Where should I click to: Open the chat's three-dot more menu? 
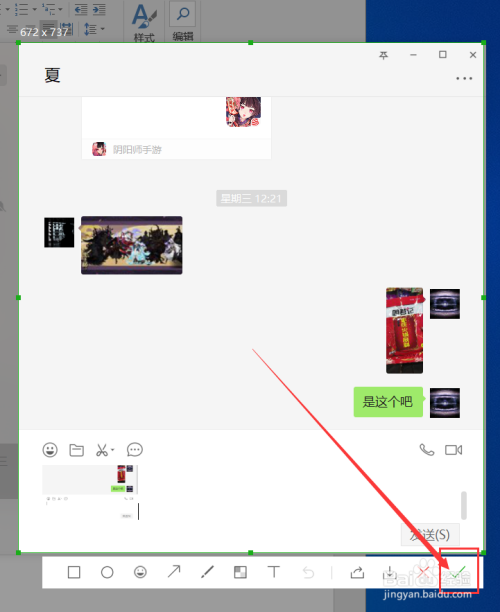click(464, 78)
